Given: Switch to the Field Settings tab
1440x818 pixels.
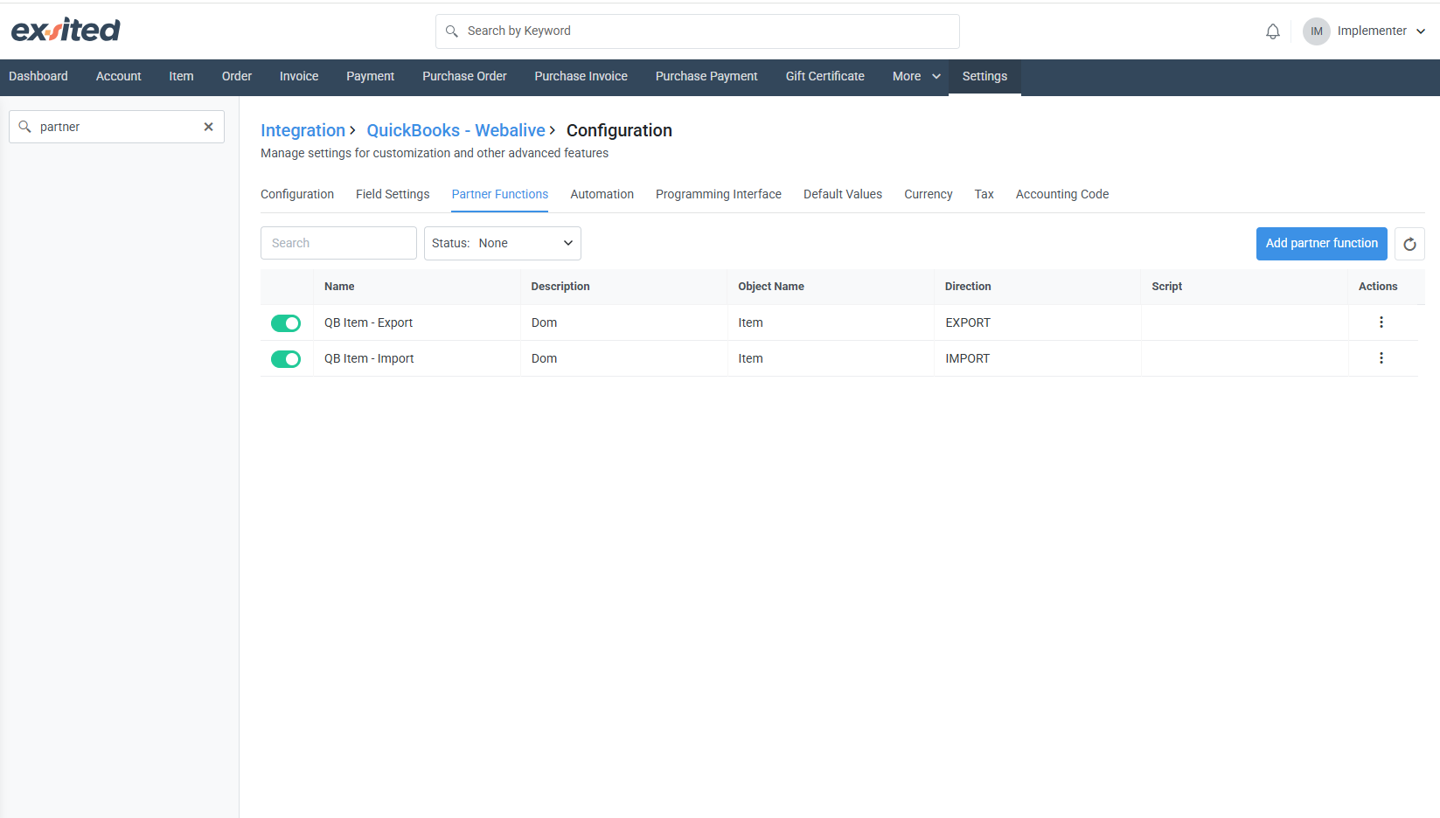Looking at the screenshot, I should coord(392,194).
